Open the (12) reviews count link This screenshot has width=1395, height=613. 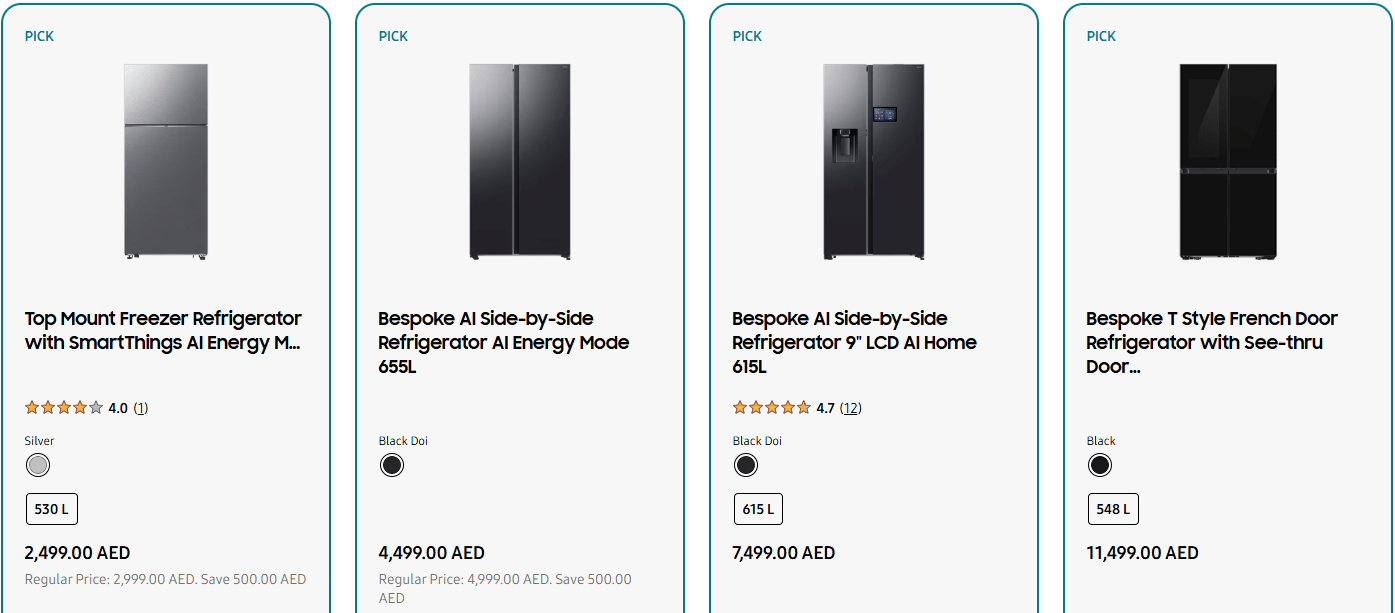point(851,408)
